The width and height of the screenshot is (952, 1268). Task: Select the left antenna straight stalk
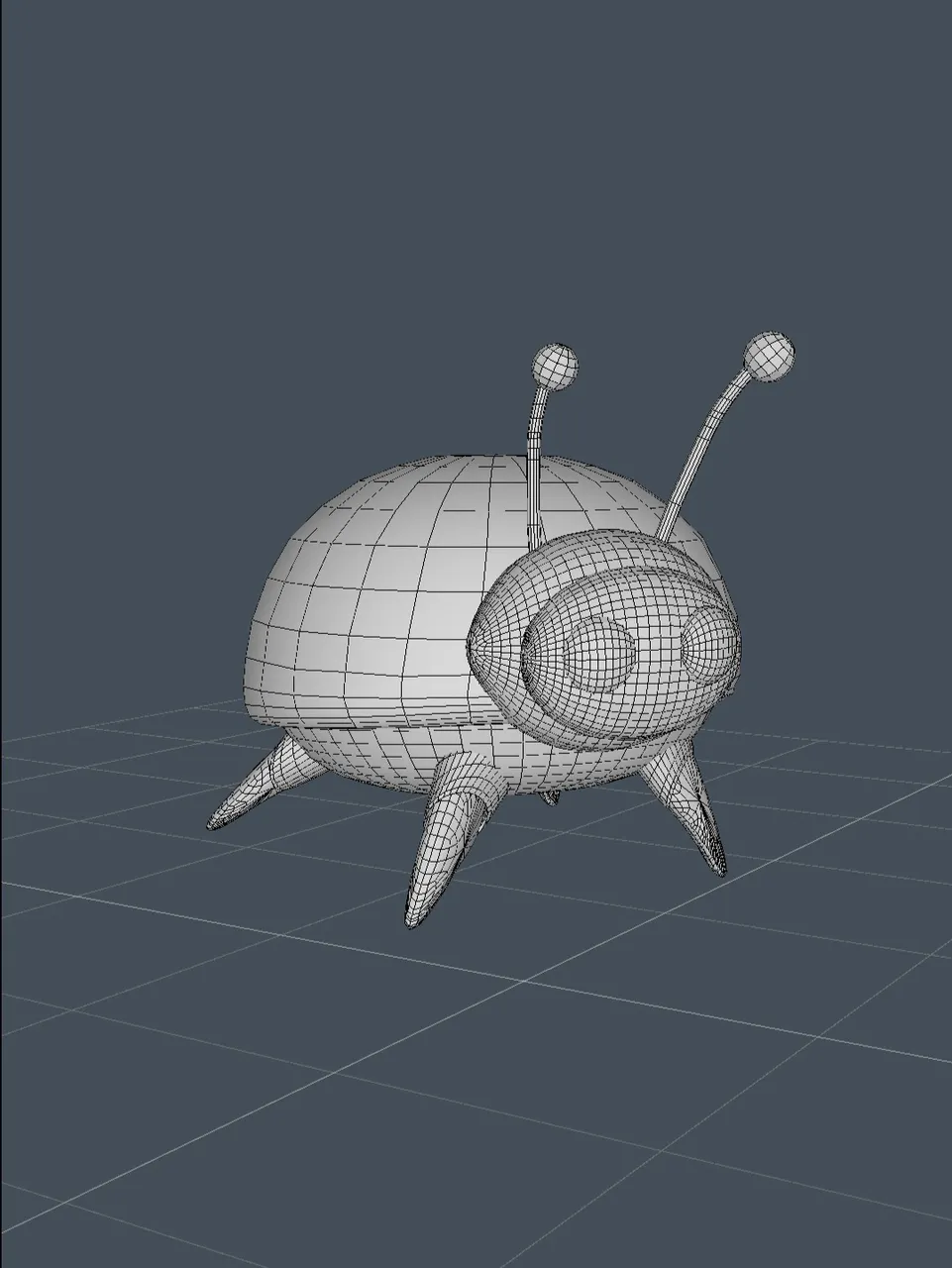tap(536, 466)
